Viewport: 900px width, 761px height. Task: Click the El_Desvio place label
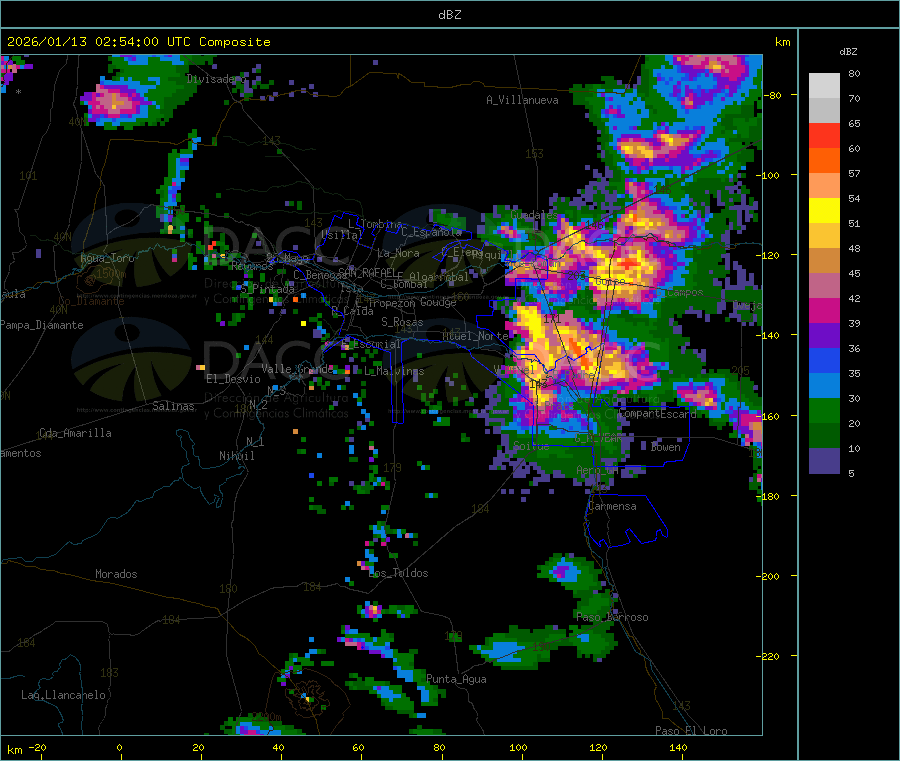(233, 379)
